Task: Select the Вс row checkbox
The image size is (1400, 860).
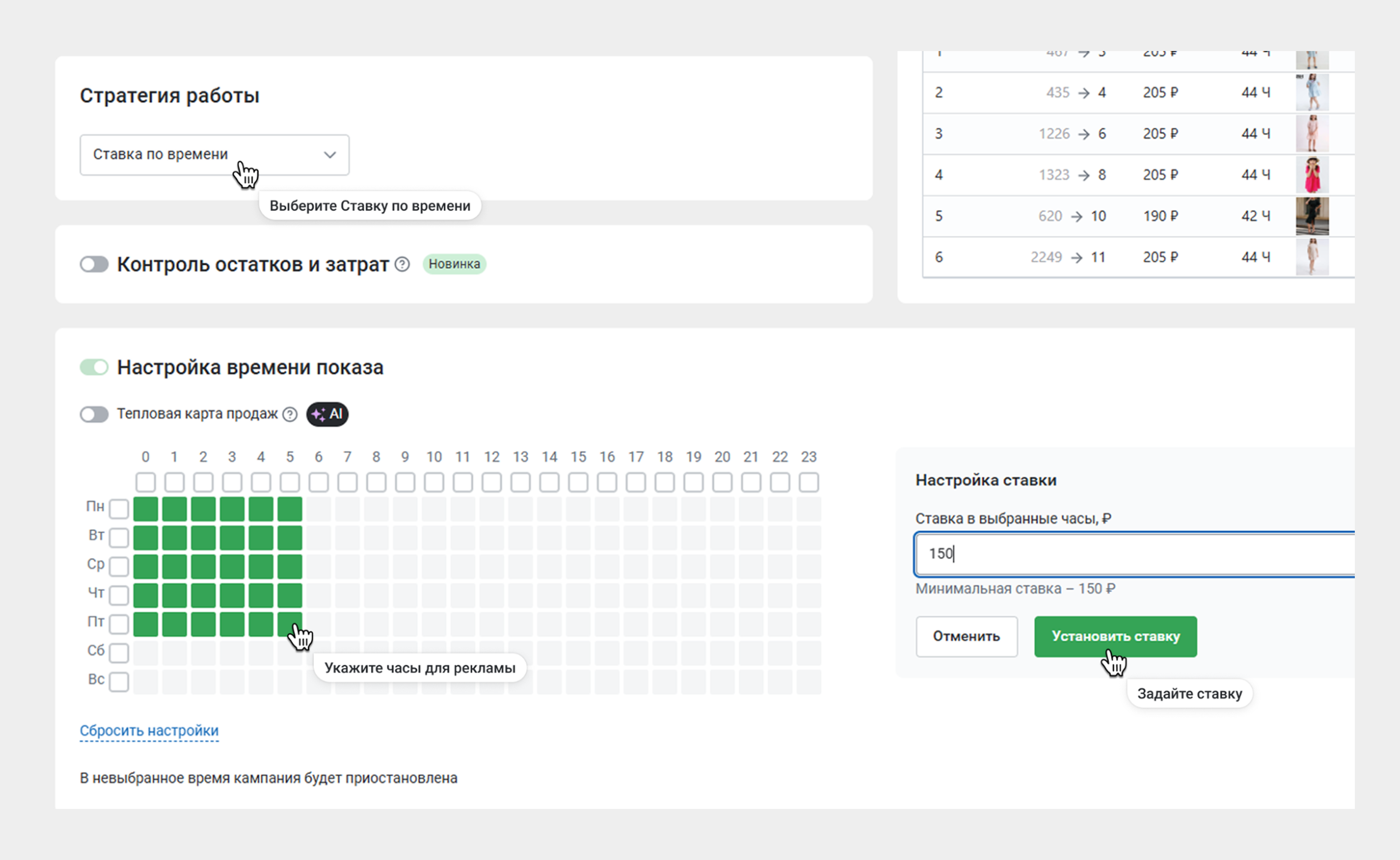Action: coord(119,681)
